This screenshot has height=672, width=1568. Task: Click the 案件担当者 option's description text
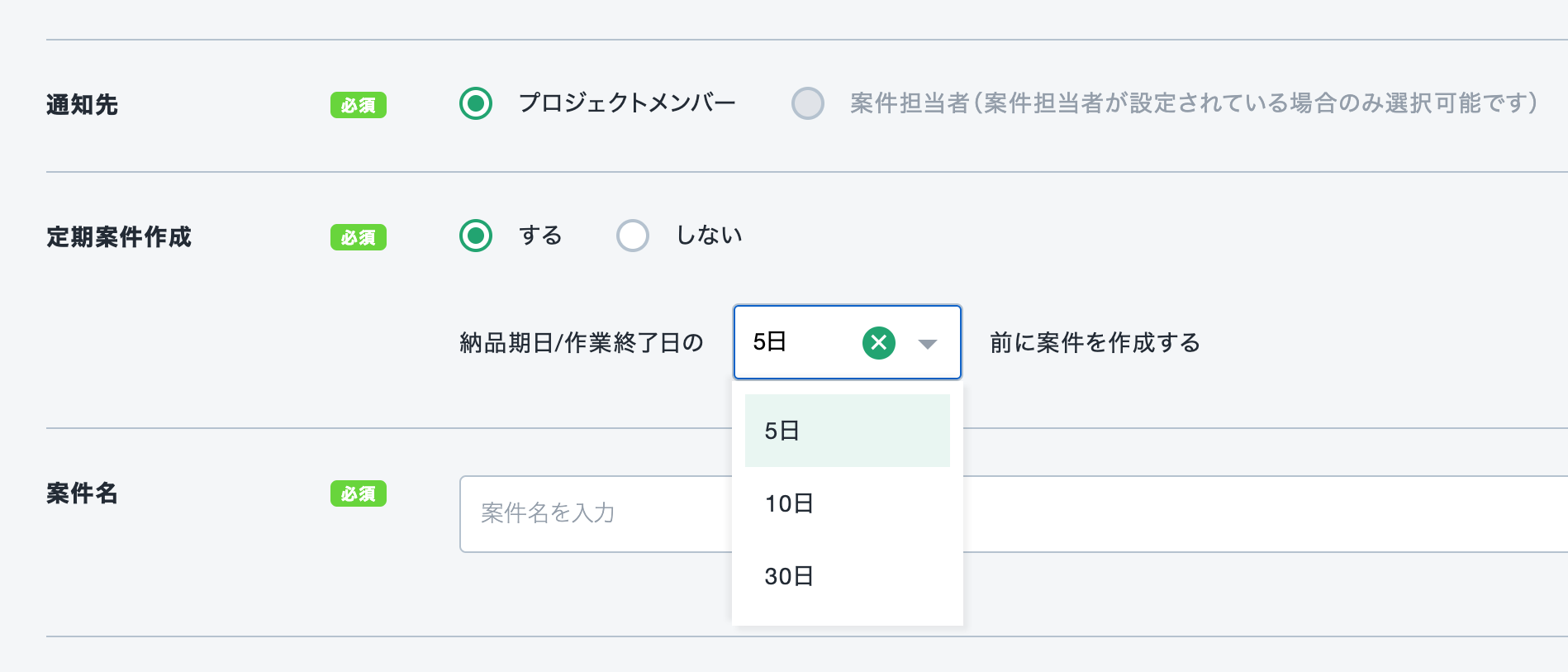(1193, 103)
